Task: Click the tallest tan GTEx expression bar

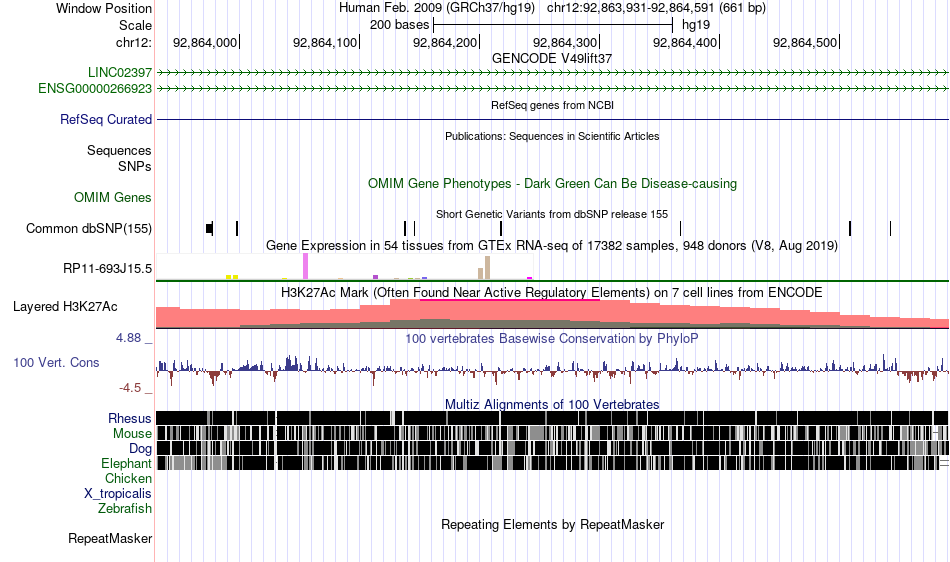Action: [x=487, y=268]
